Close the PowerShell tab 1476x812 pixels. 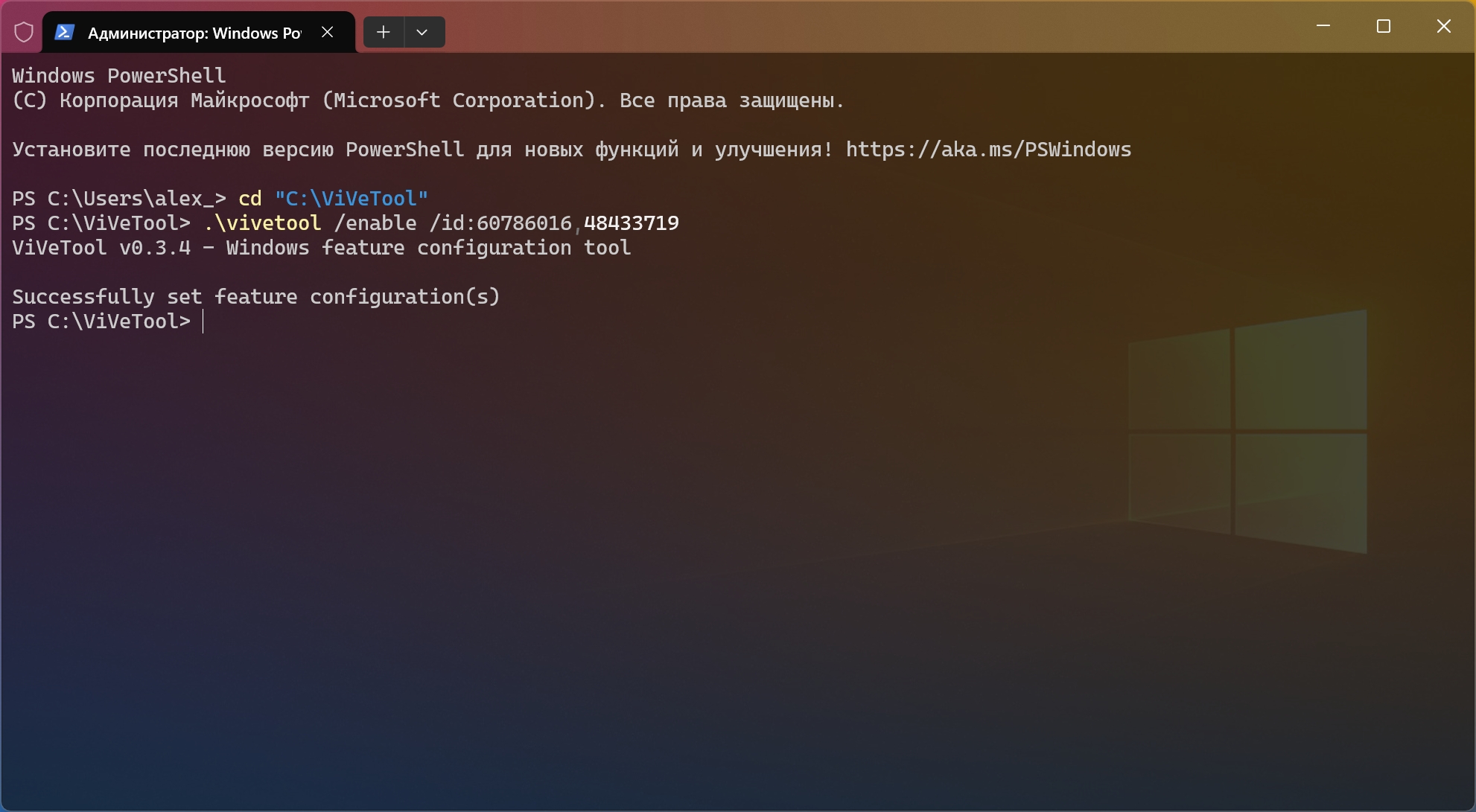[x=328, y=32]
